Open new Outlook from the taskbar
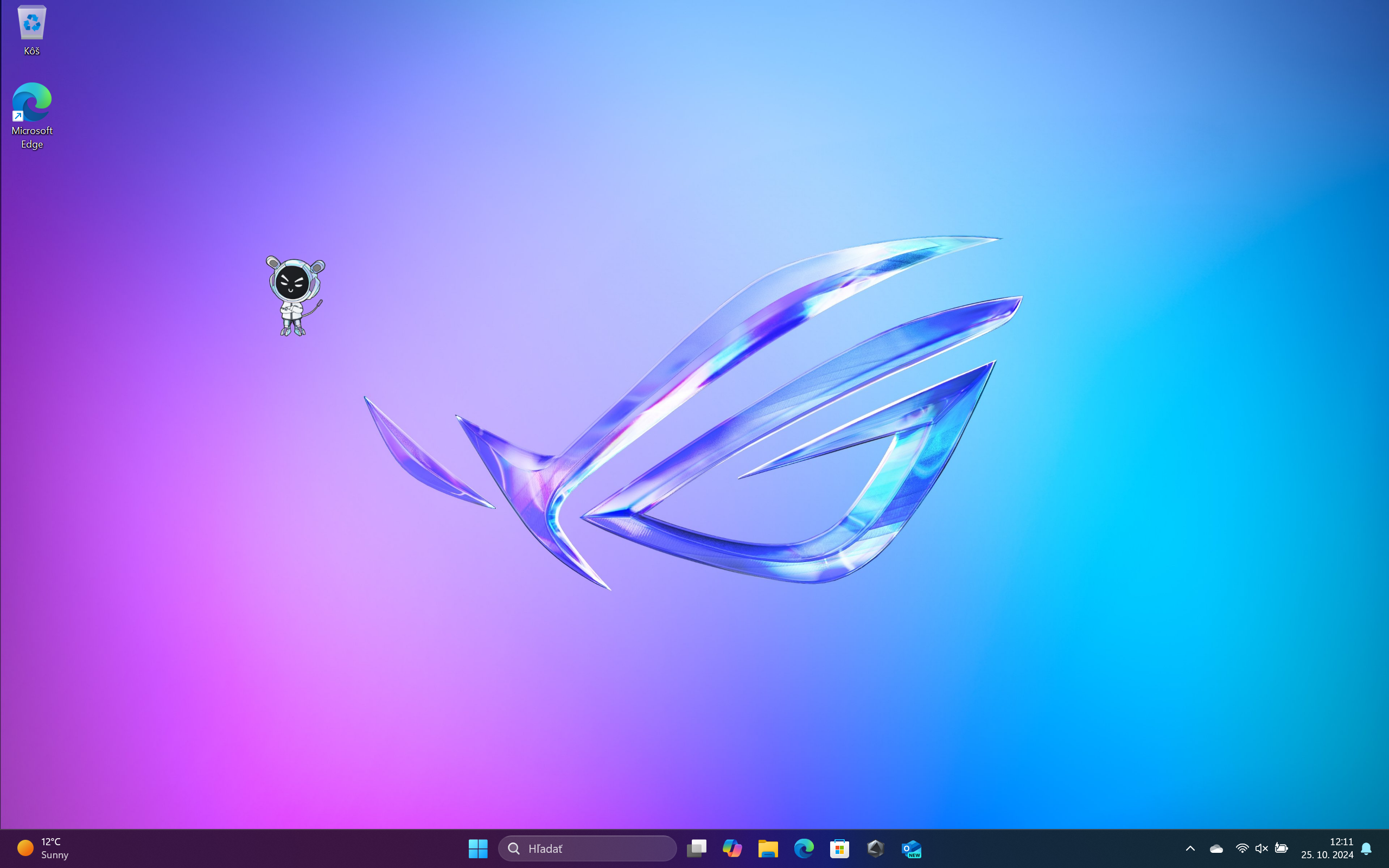 click(911, 848)
